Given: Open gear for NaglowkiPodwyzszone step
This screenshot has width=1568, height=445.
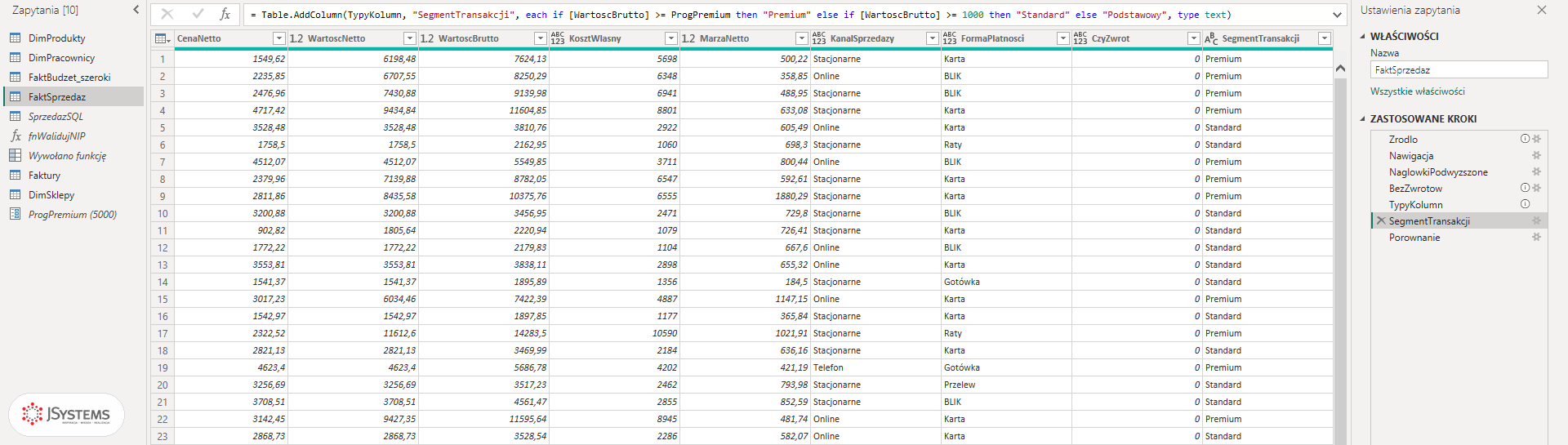Looking at the screenshot, I should point(1536,171).
